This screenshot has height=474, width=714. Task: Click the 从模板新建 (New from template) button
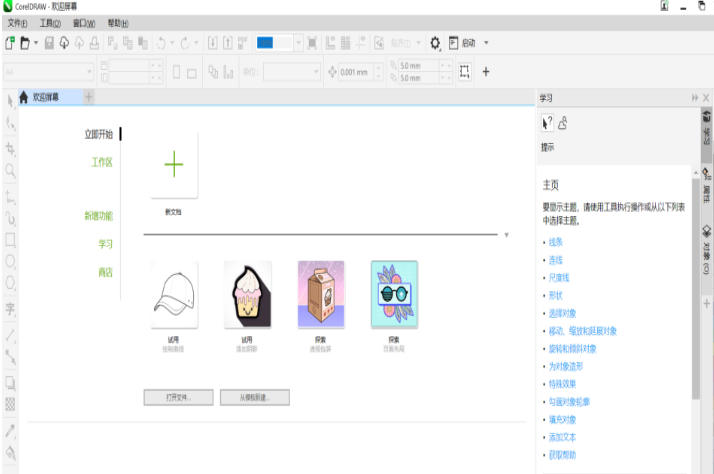(254, 397)
